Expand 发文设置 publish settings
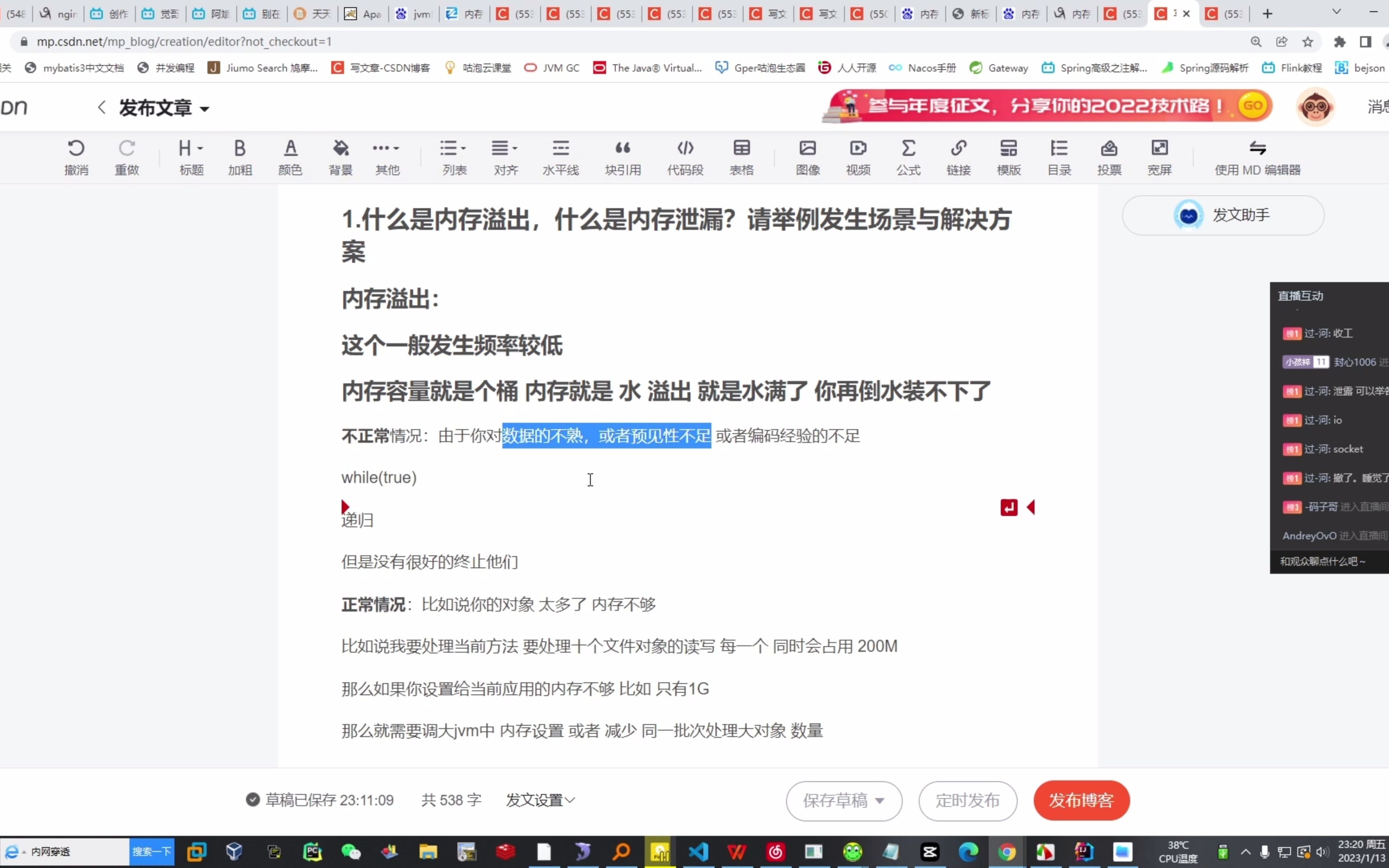 click(540, 800)
